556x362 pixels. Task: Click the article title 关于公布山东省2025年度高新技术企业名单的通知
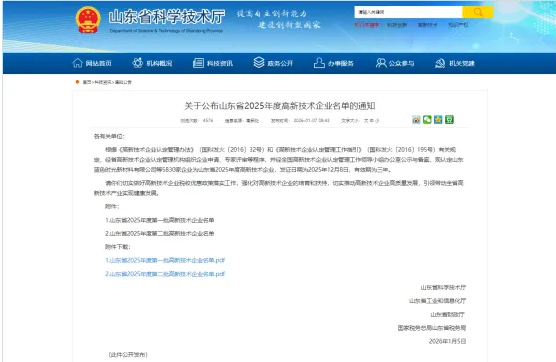tap(279, 106)
